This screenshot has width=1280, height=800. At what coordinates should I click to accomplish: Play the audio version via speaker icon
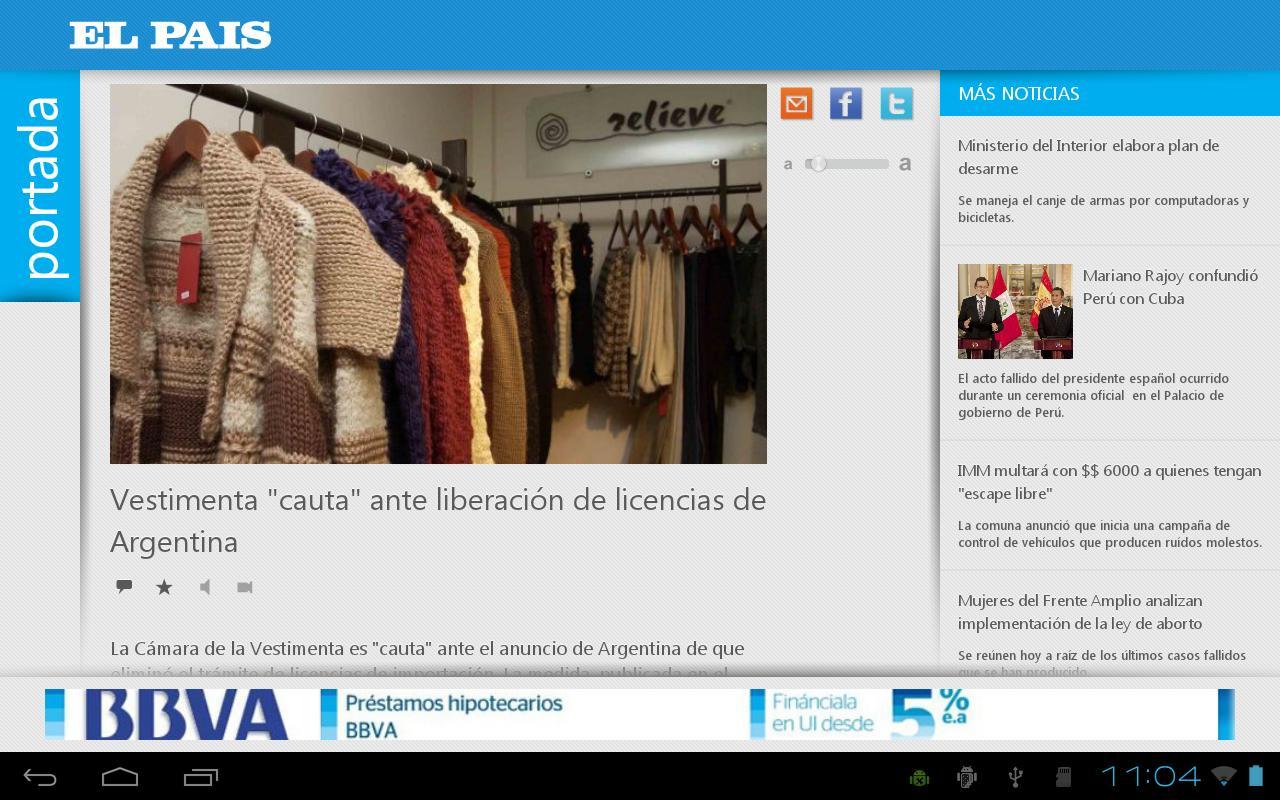(204, 587)
